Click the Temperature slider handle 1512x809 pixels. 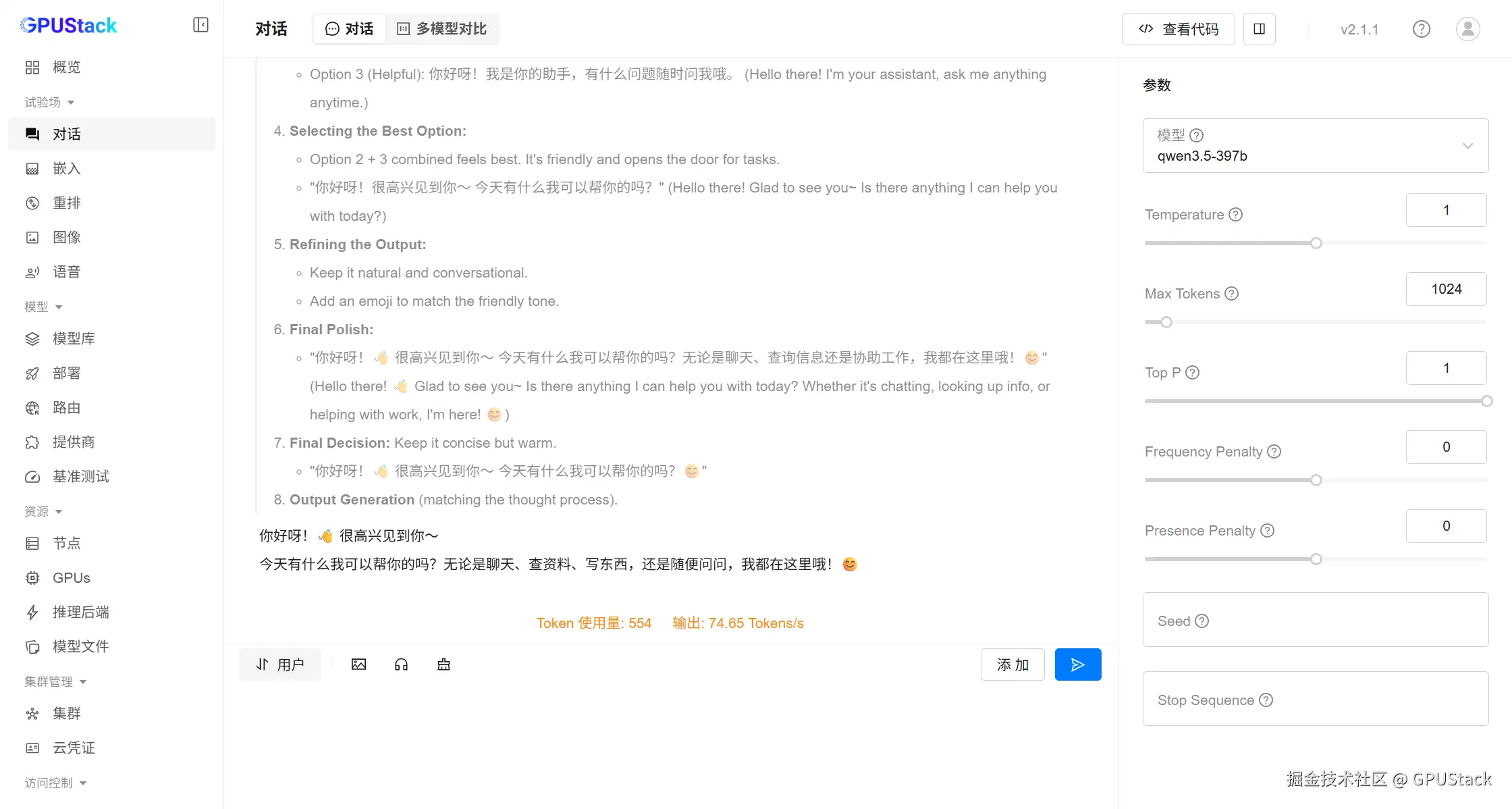[1316, 243]
